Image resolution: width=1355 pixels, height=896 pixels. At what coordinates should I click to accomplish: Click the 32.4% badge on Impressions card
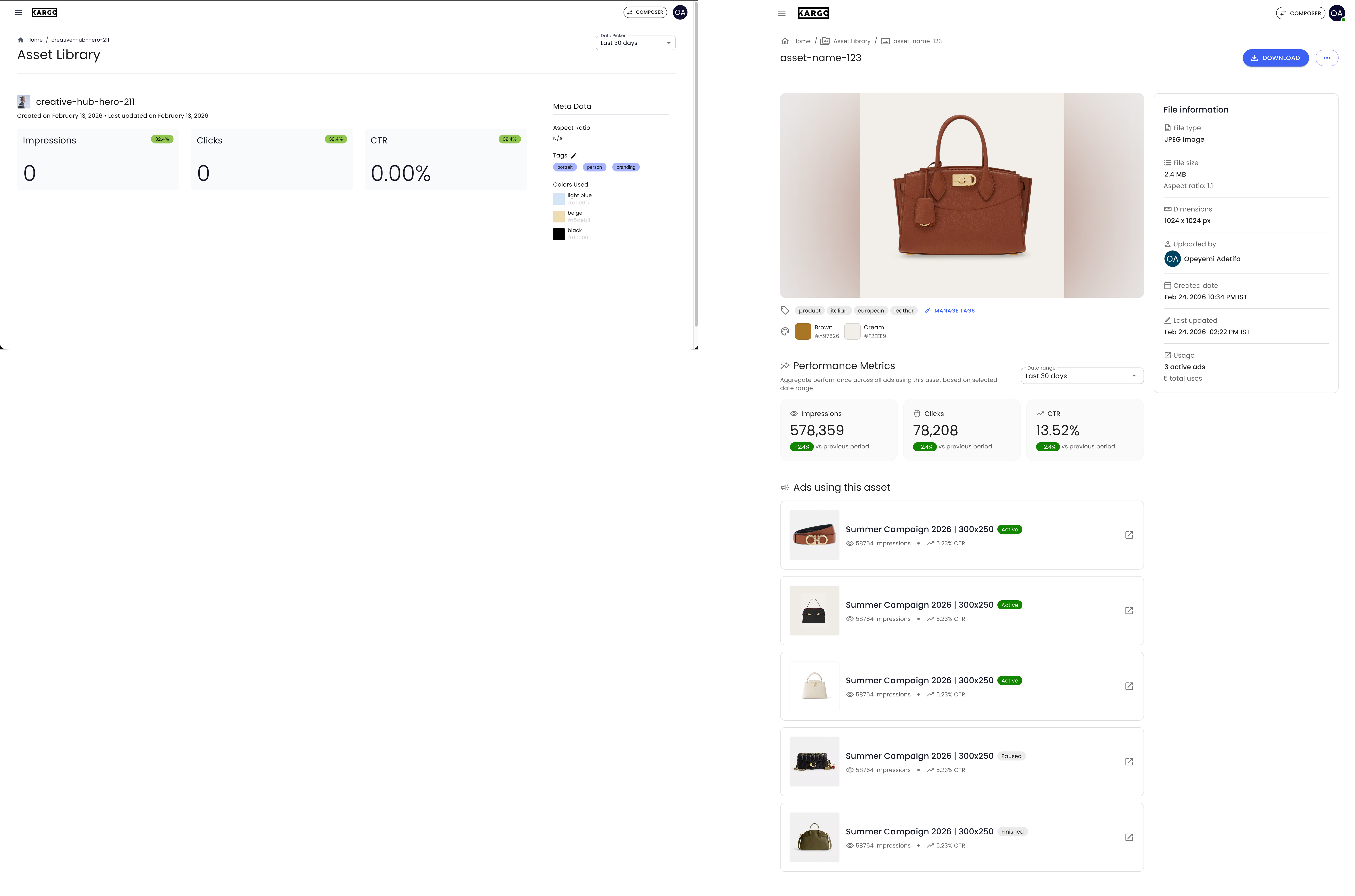162,139
